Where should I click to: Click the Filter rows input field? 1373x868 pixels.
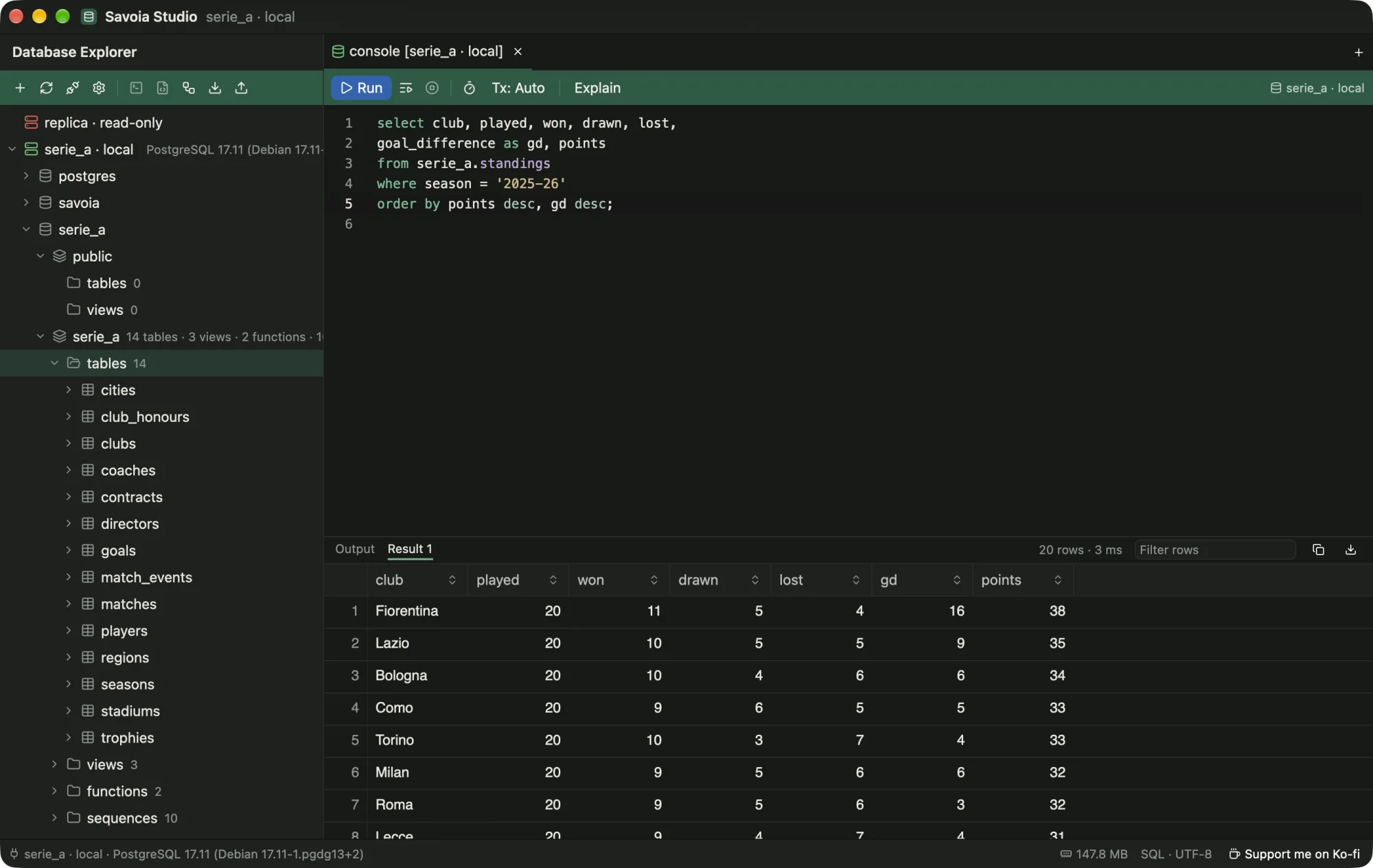1214,550
